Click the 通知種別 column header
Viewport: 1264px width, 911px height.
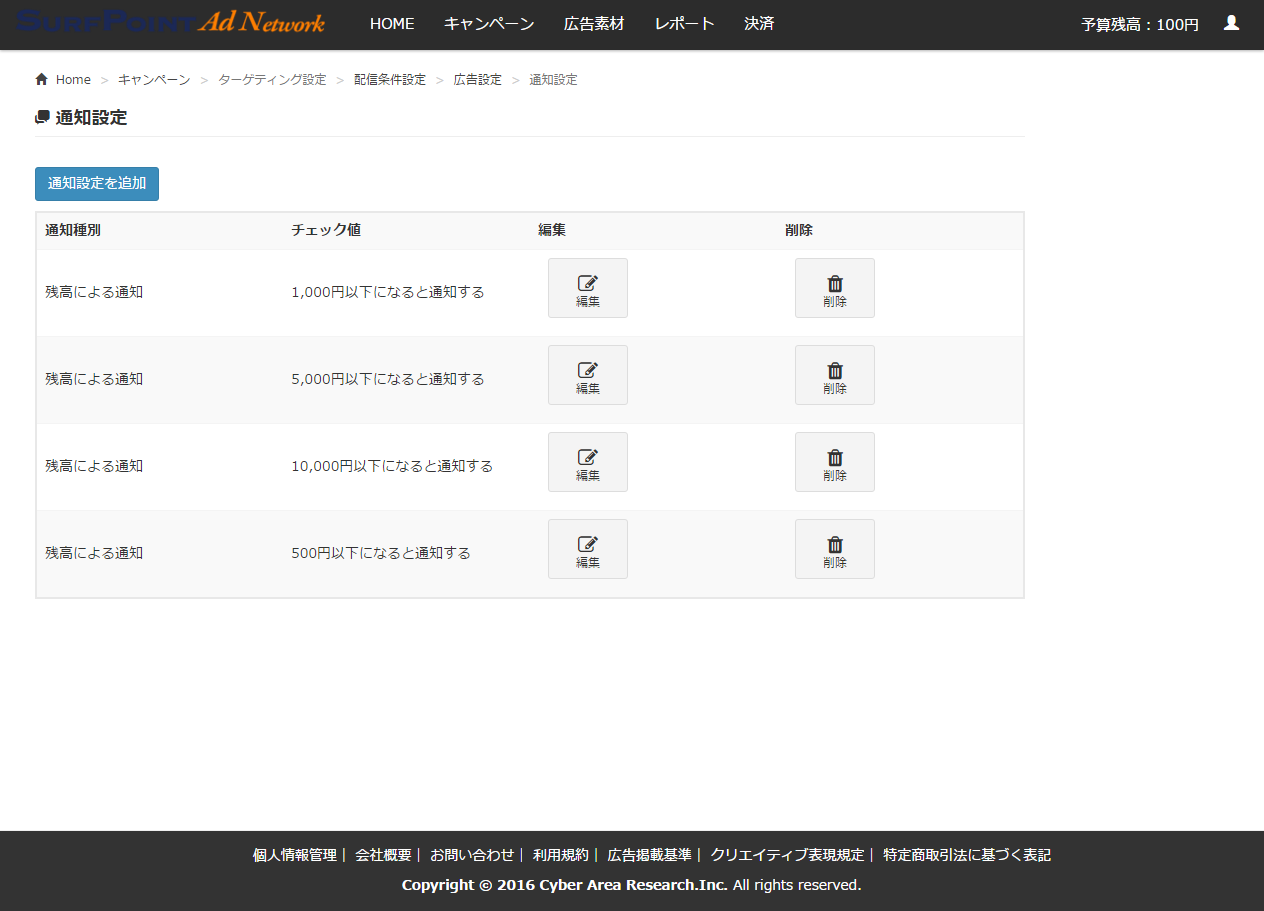(73, 230)
